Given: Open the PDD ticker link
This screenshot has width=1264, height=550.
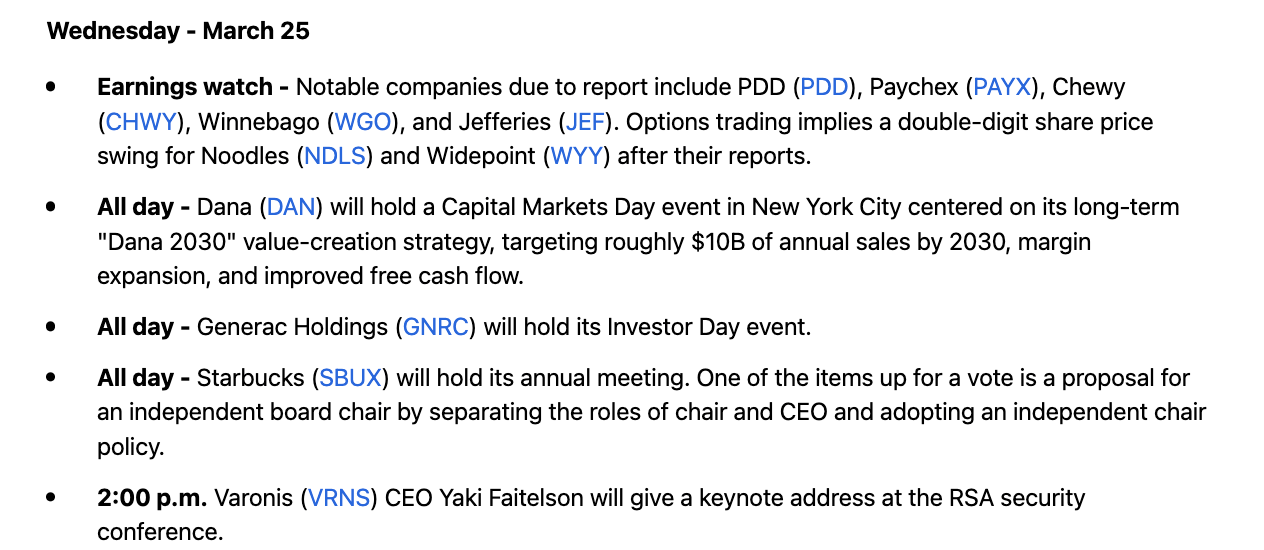Looking at the screenshot, I should click(825, 88).
